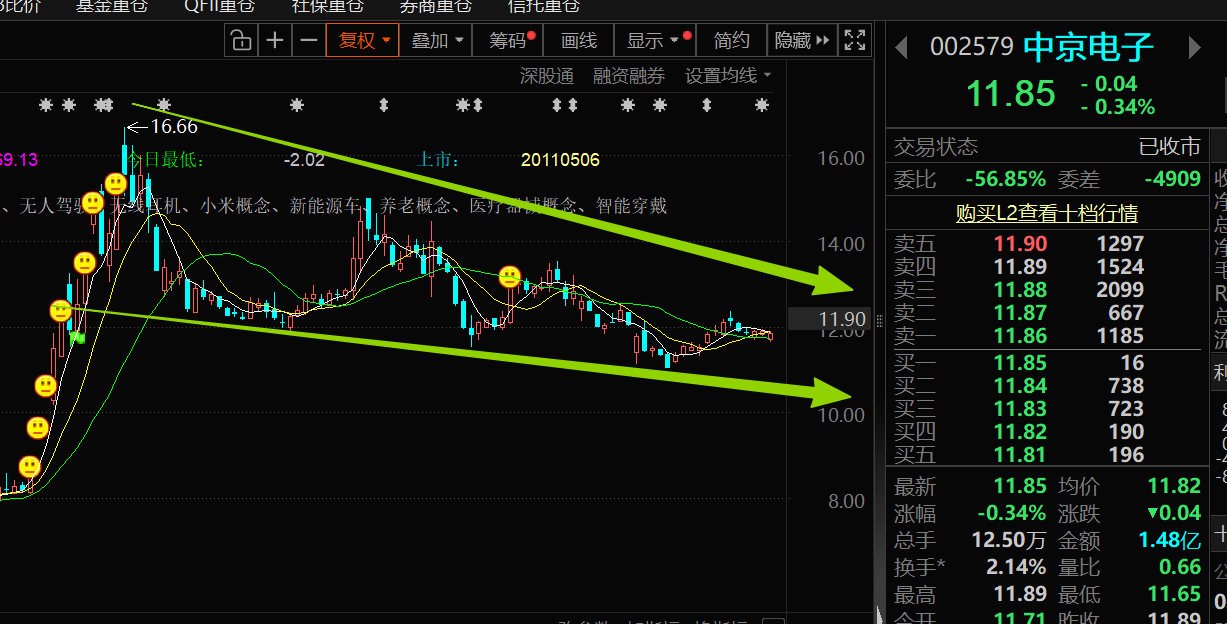Click the 智能穿戴 concept tag
1227x624 pixels.
point(632,207)
